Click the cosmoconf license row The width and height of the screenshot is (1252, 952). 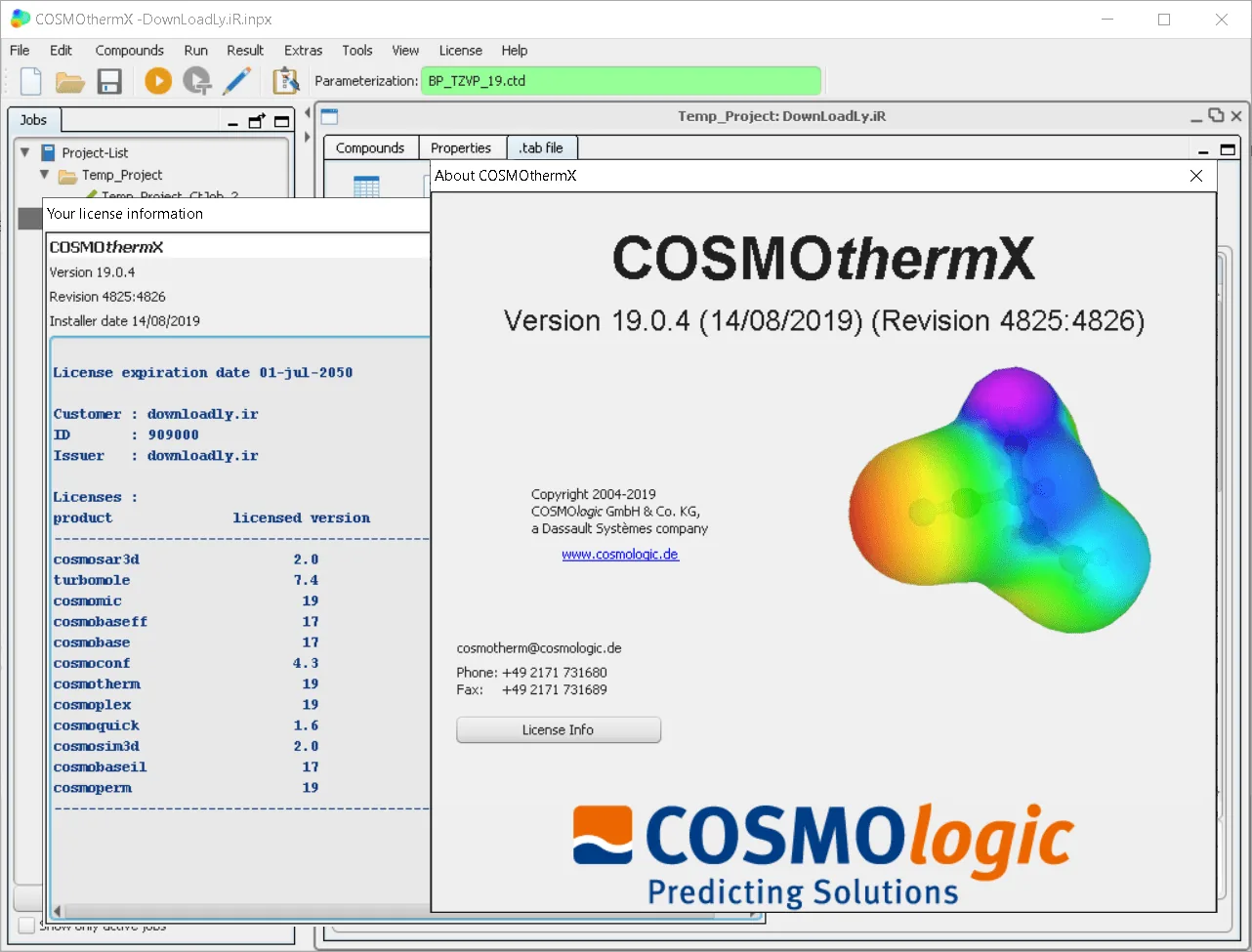tap(187, 663)
